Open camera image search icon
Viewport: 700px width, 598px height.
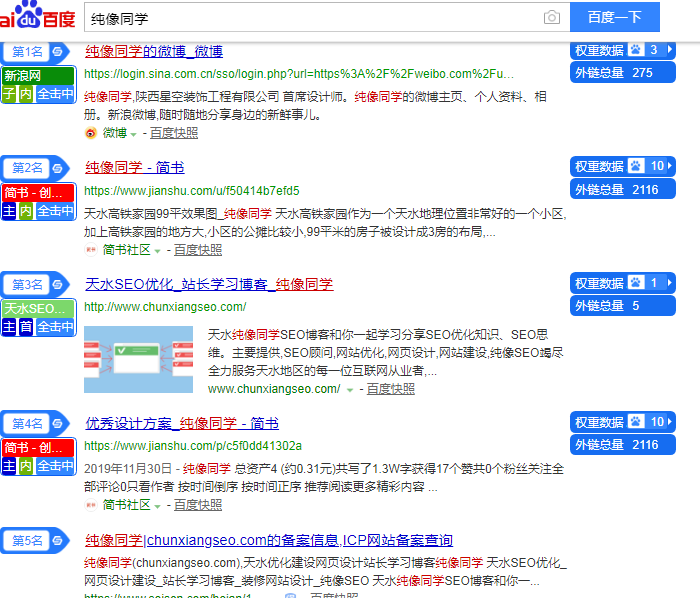[x=552, y=17]
